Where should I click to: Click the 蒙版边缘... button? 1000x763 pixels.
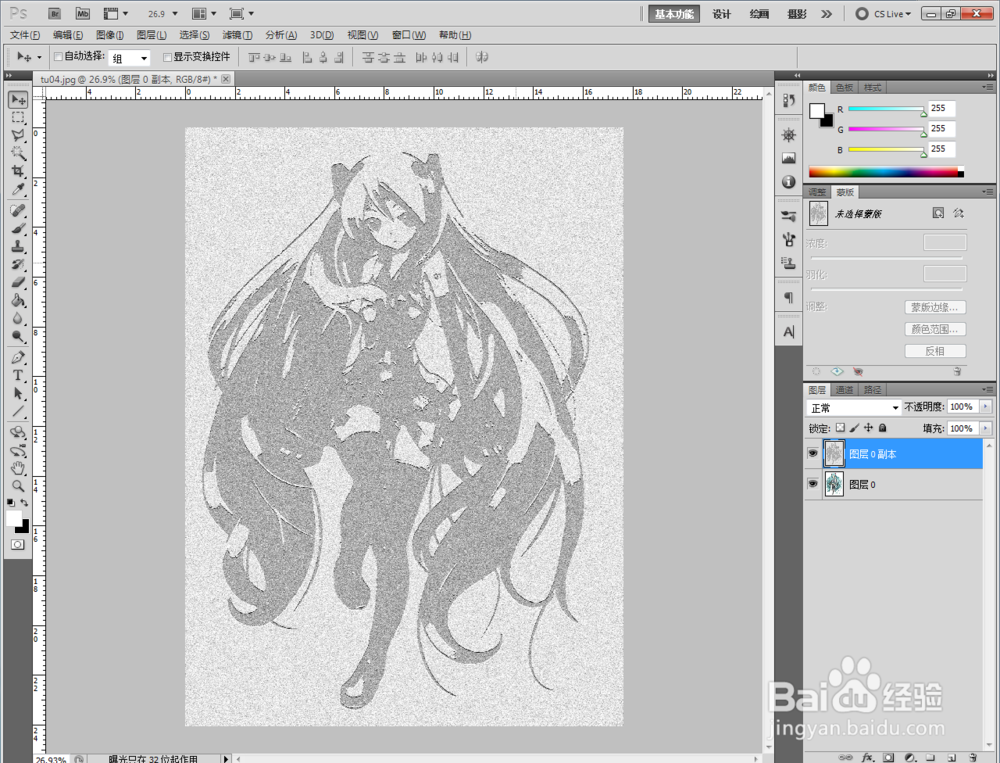click(x=935, y=307)
